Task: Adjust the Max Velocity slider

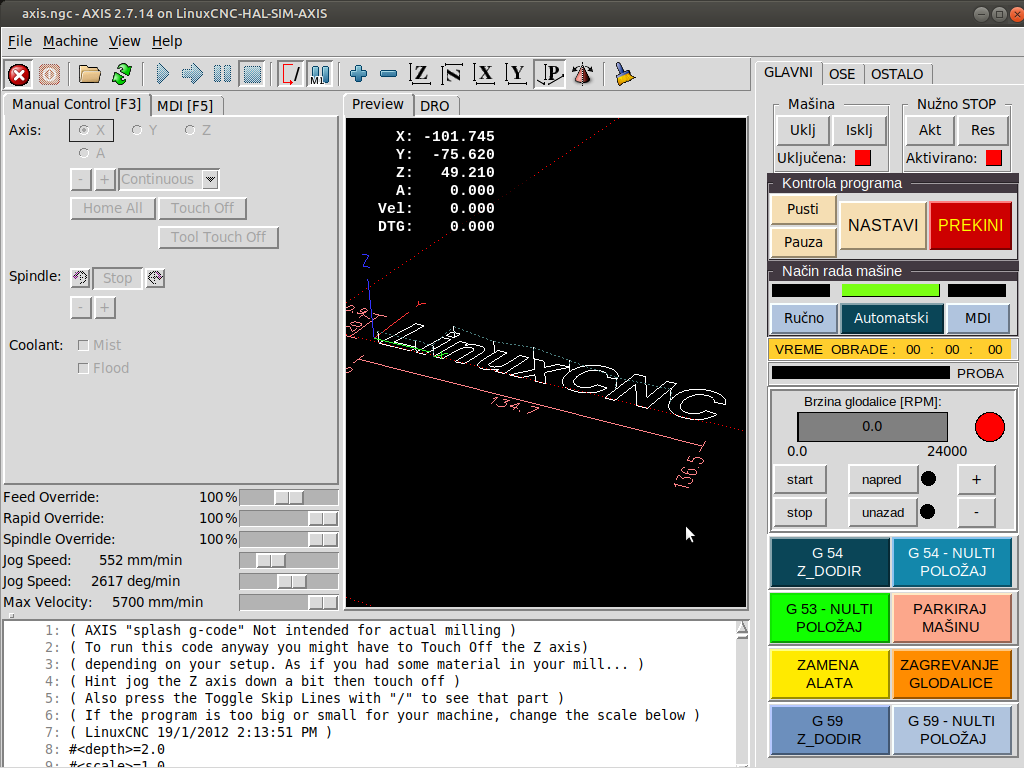Action: point(289,602)
